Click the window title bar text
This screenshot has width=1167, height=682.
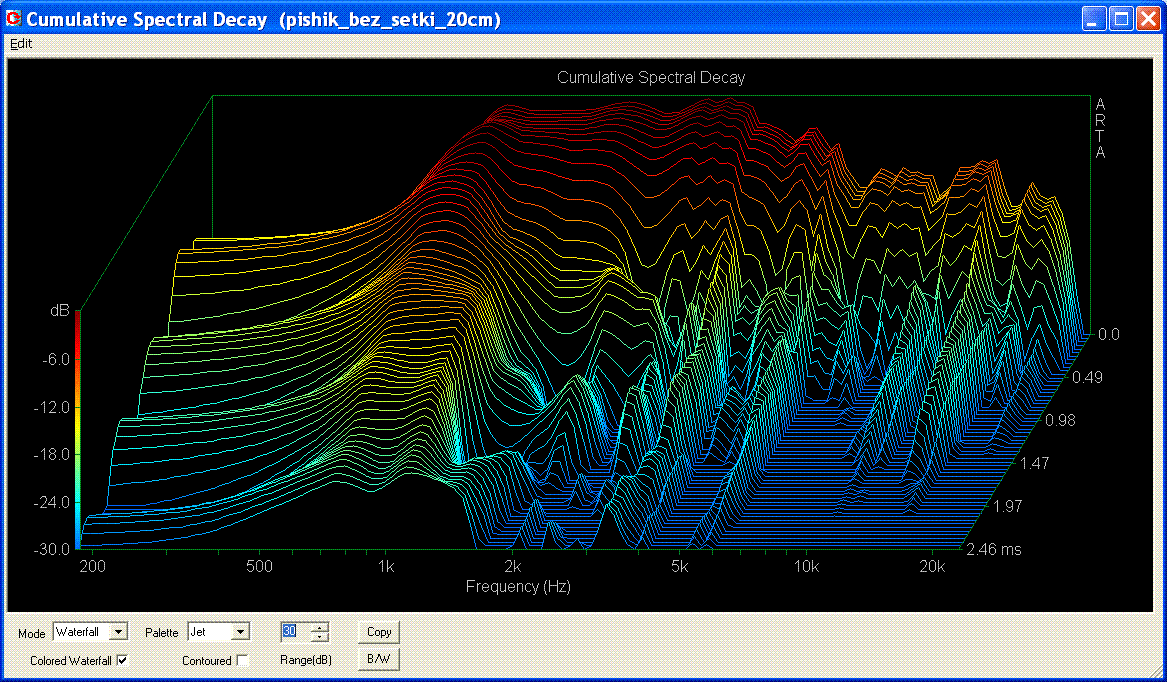click(x=263, y=19)
